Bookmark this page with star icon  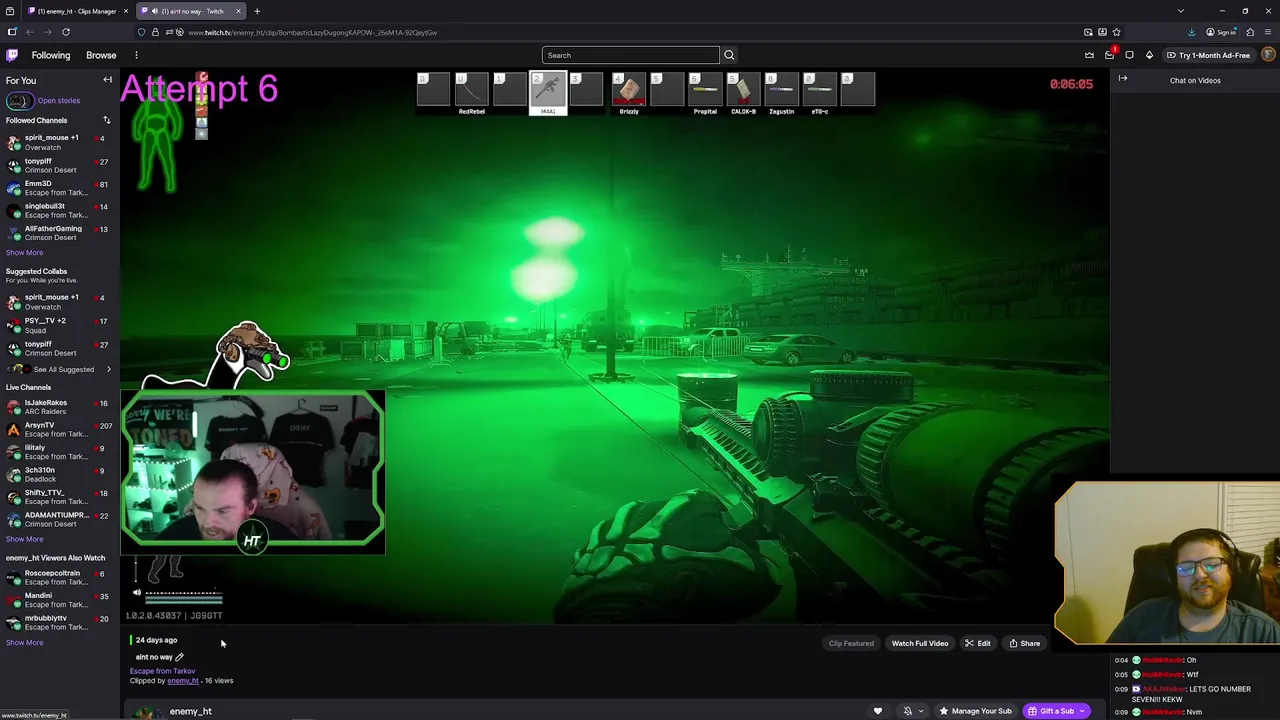1117,32
